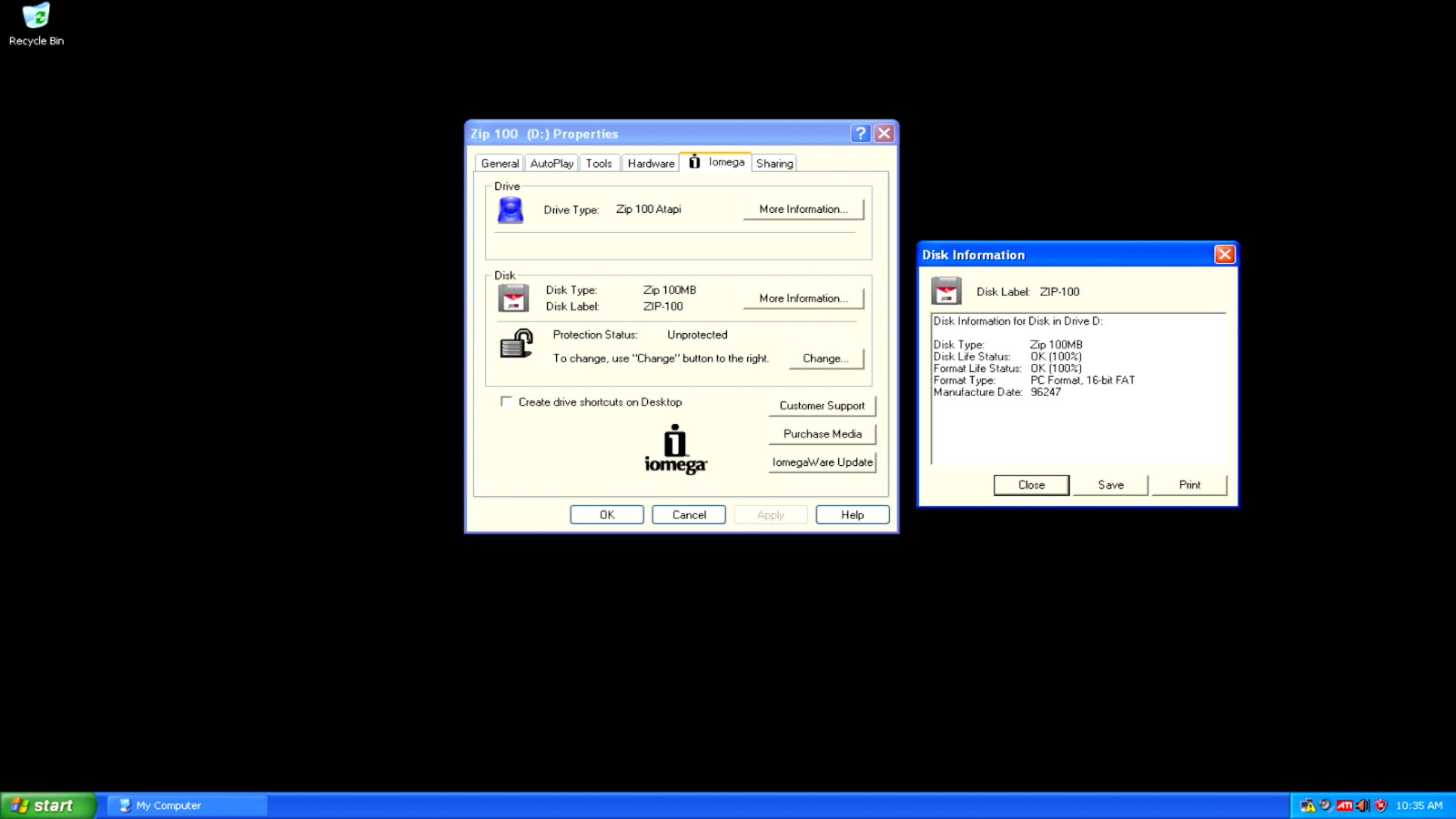Click 'Disk Information for Disk in Drive D:' line
The height and width of the screenshot is (819, 1456).
(1018, 321)
